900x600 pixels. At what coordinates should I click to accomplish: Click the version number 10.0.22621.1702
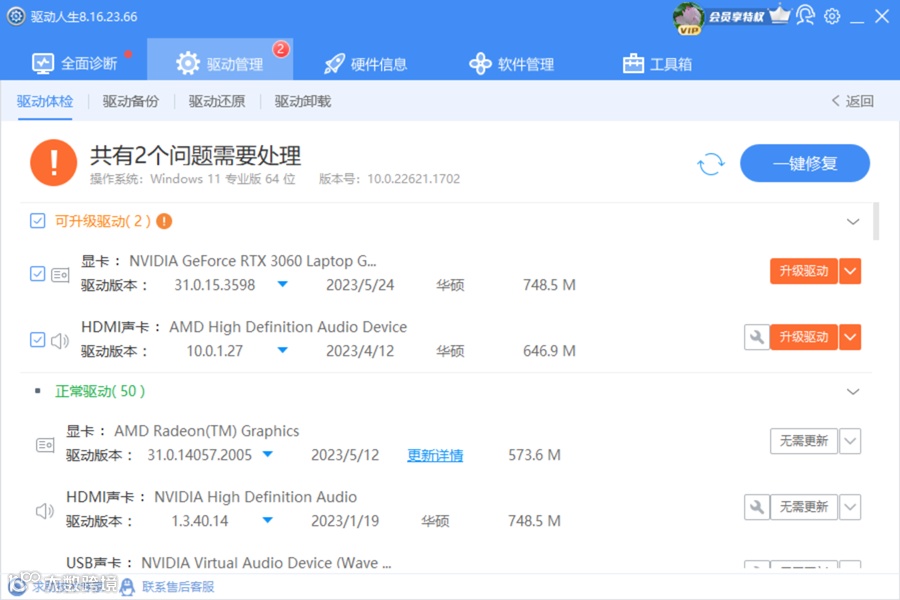[414, 179]
